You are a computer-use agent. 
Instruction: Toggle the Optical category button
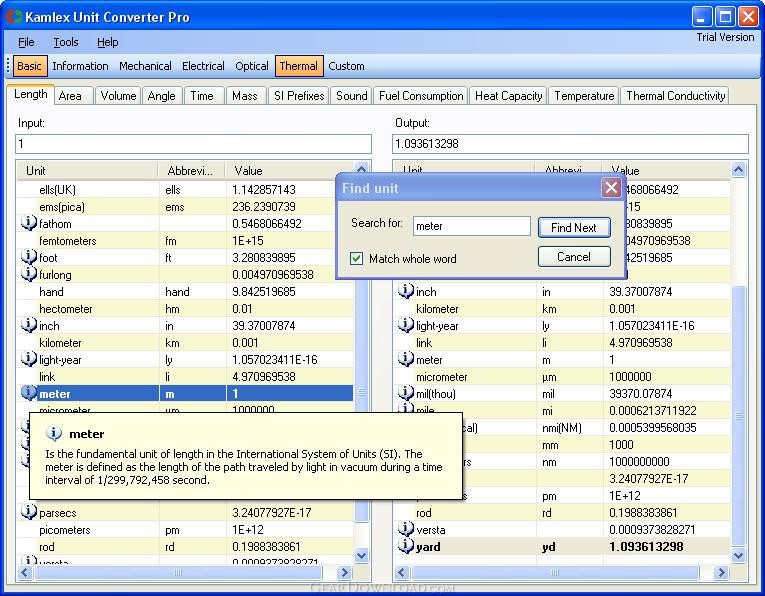pyautogui.click(x=252, y=66)
